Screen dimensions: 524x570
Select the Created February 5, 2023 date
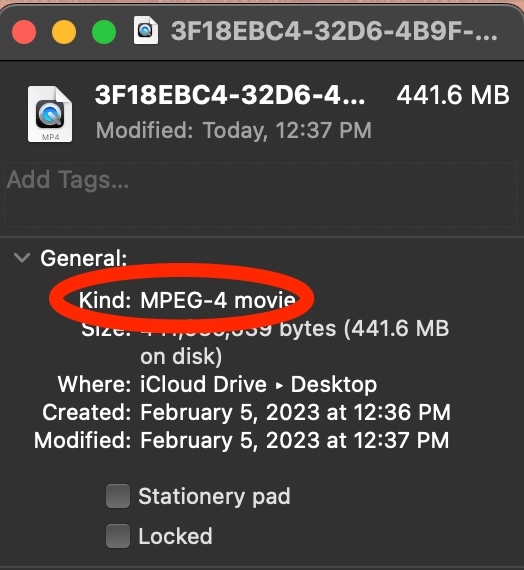tap(295, 413)
